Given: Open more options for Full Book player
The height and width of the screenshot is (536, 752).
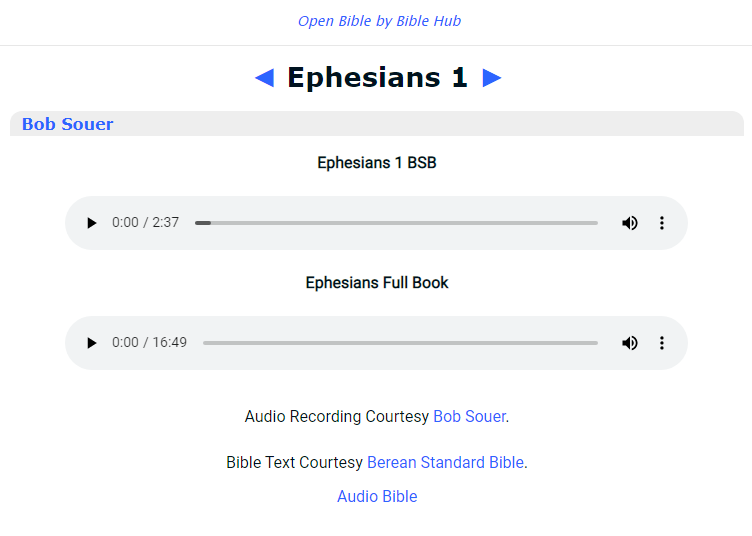Looking at the screenshot, I should (661, 343).
